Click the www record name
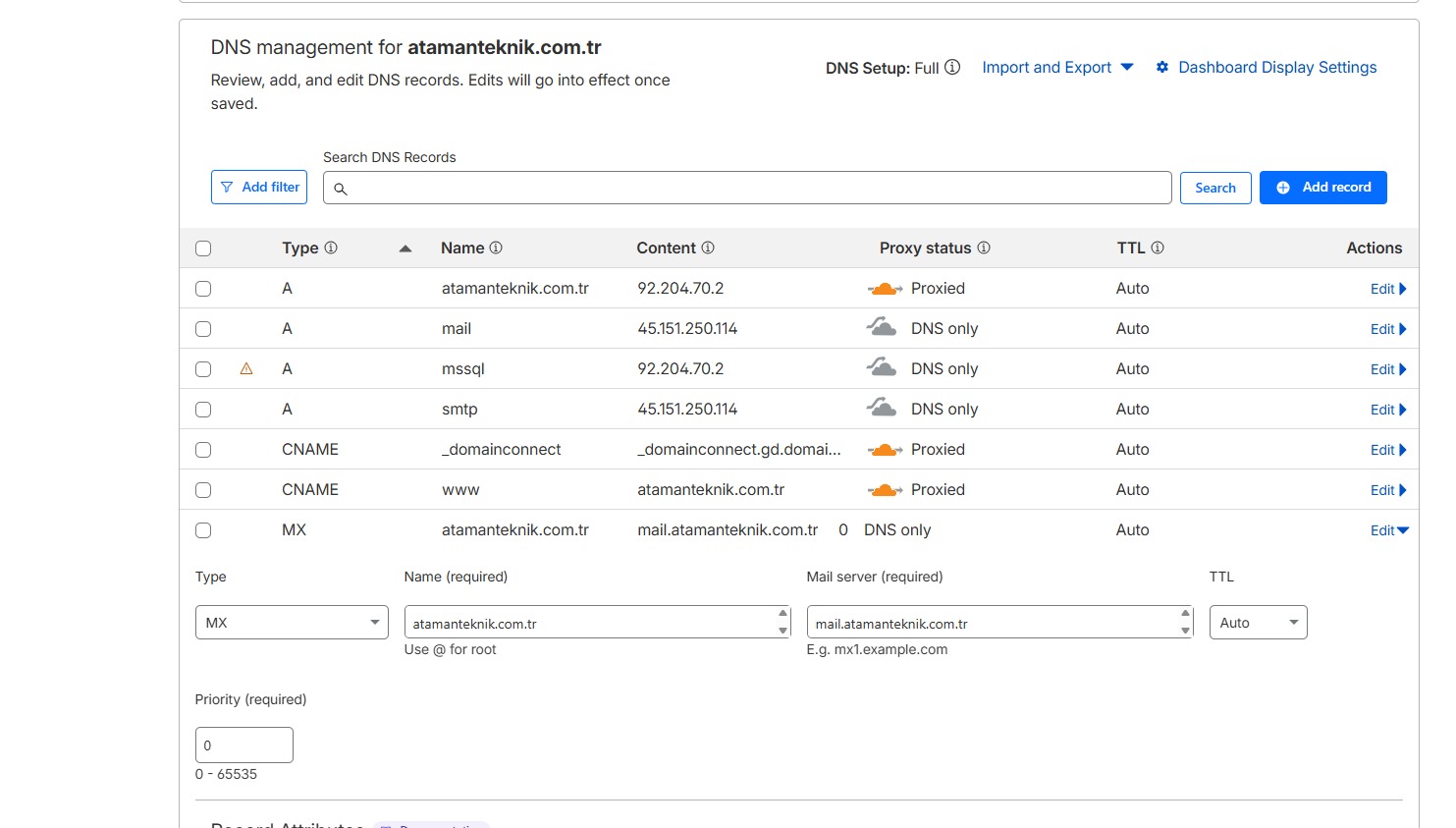 click(x=460, y=490)
